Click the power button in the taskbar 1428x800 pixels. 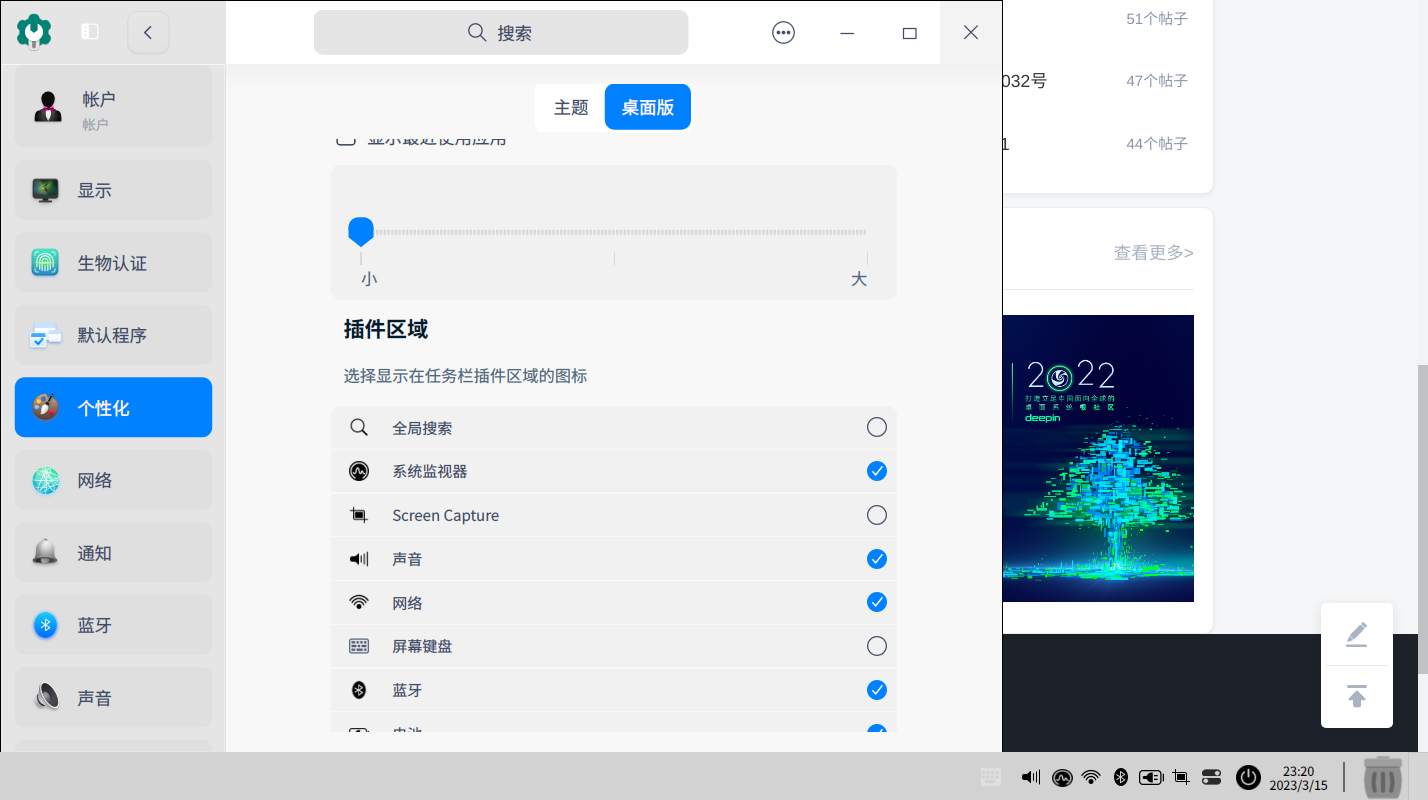coord(1248,777)
